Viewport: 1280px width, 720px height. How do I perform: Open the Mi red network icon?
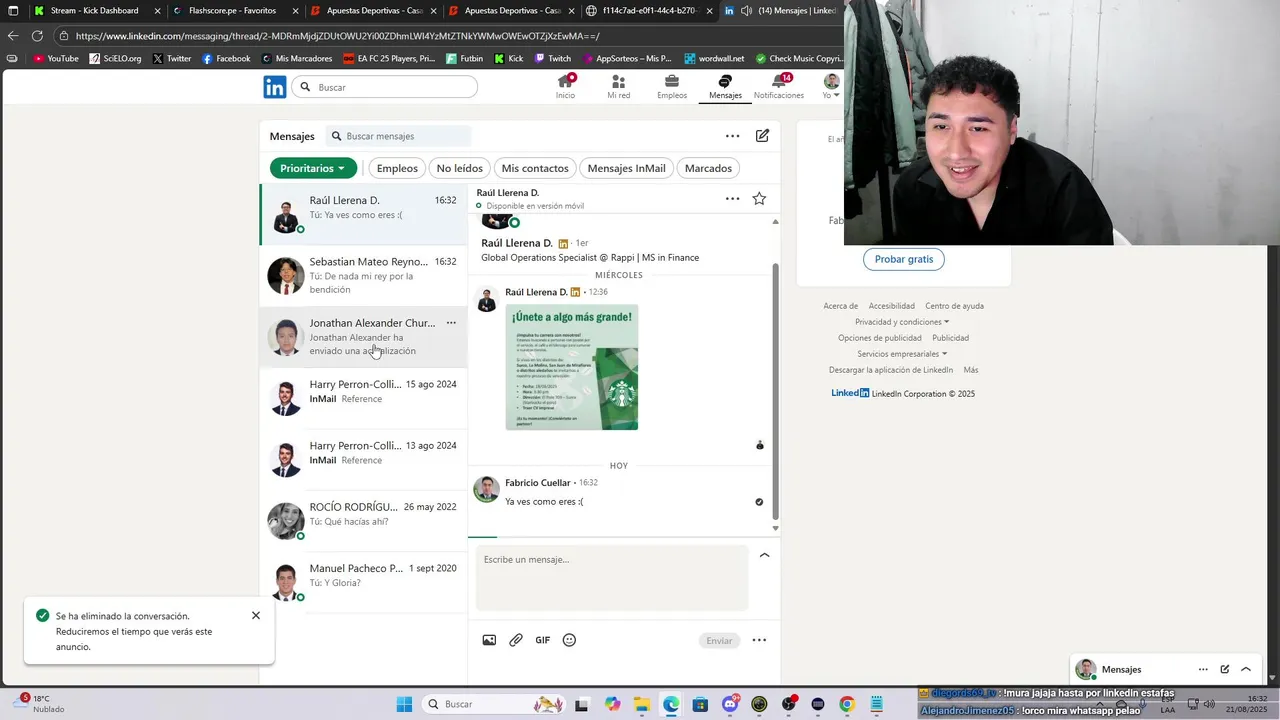tap(618, 87)
